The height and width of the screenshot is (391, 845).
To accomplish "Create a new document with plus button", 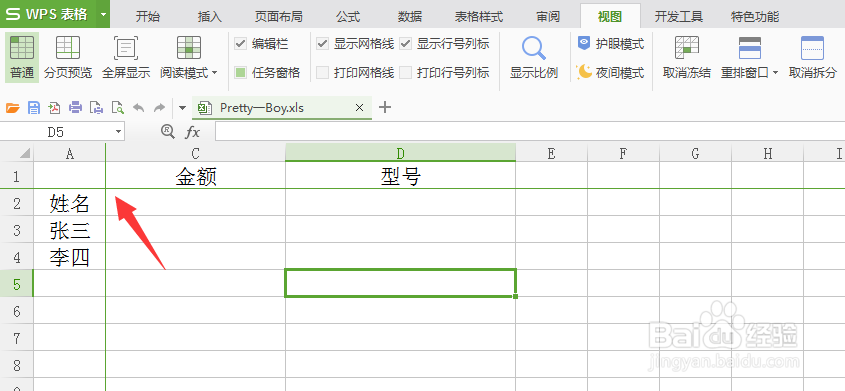I will (x=384, y=107).
